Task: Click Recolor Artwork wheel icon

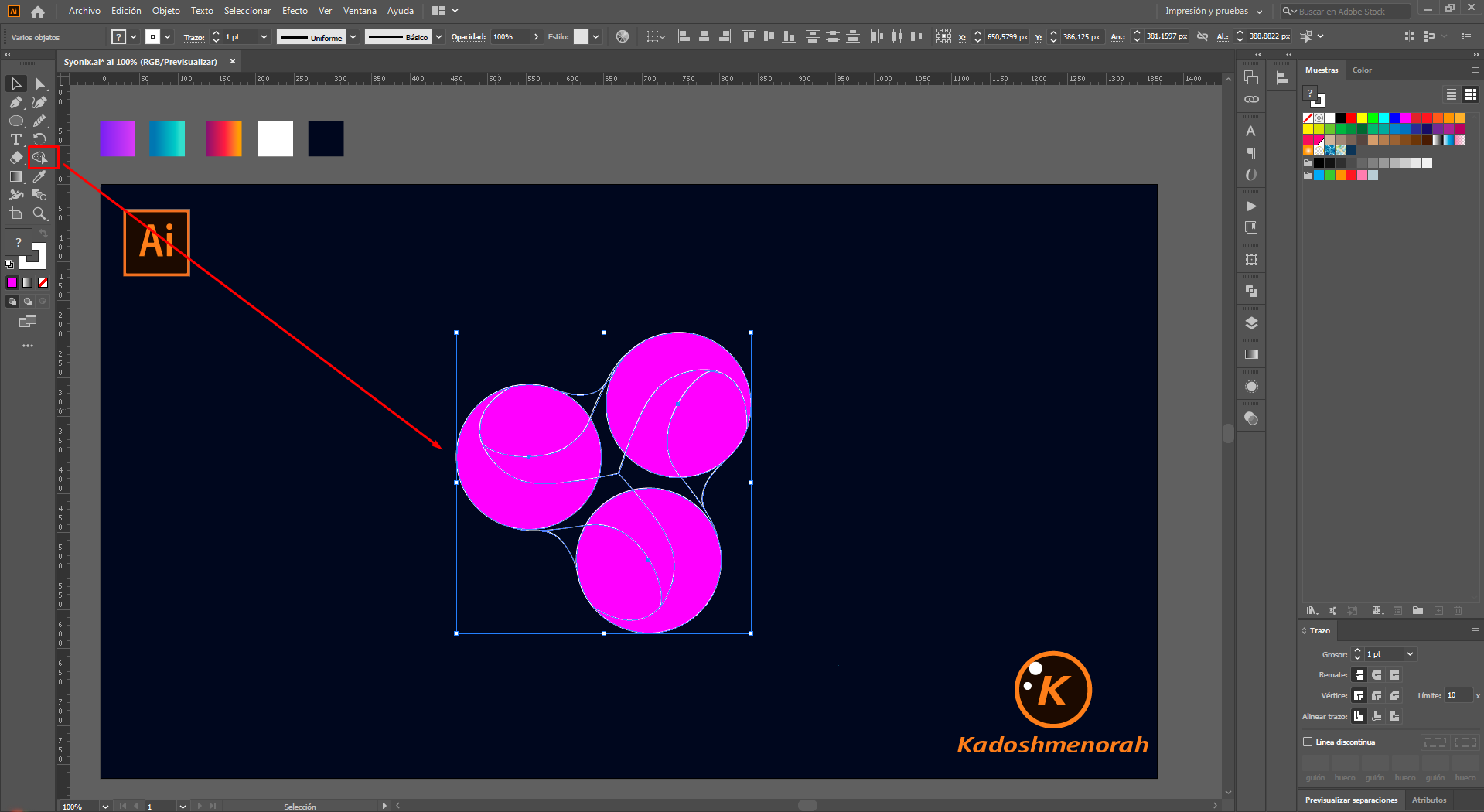Action: click(x=623, y=36)
